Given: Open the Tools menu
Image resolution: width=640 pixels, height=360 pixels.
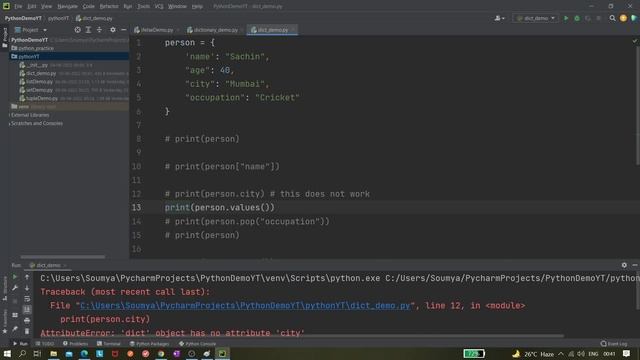Looking at the screenshot, I should pos(143,7).
